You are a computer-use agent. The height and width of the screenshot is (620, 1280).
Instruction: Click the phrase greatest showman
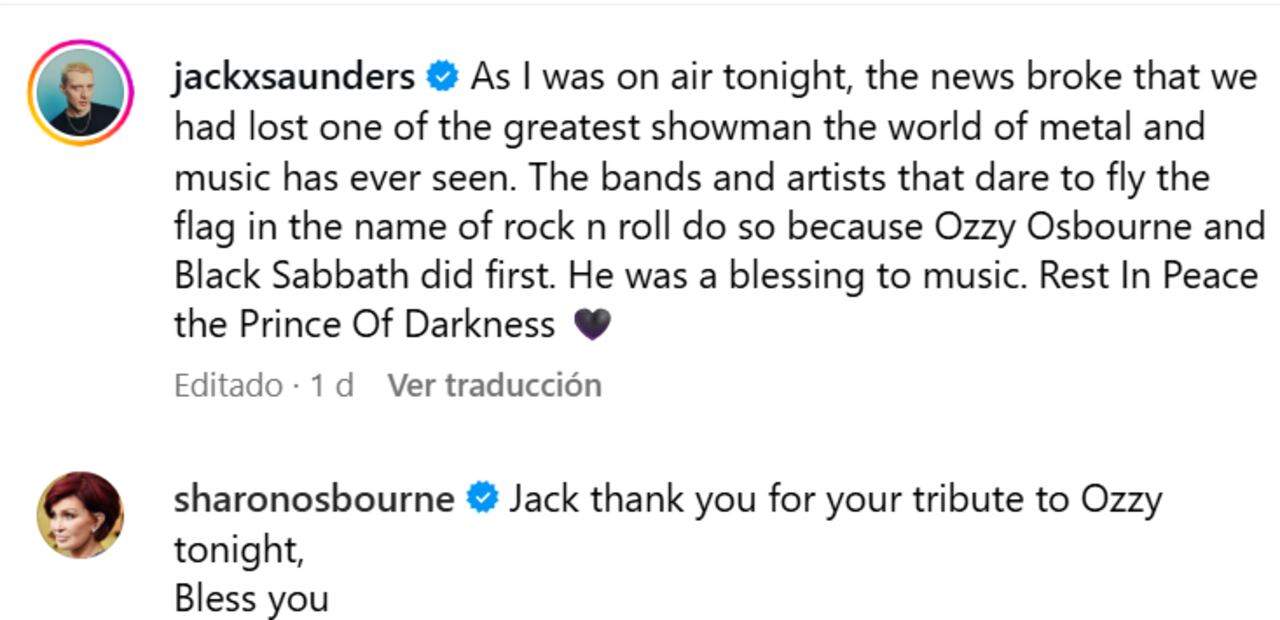(x=613, y=127)
